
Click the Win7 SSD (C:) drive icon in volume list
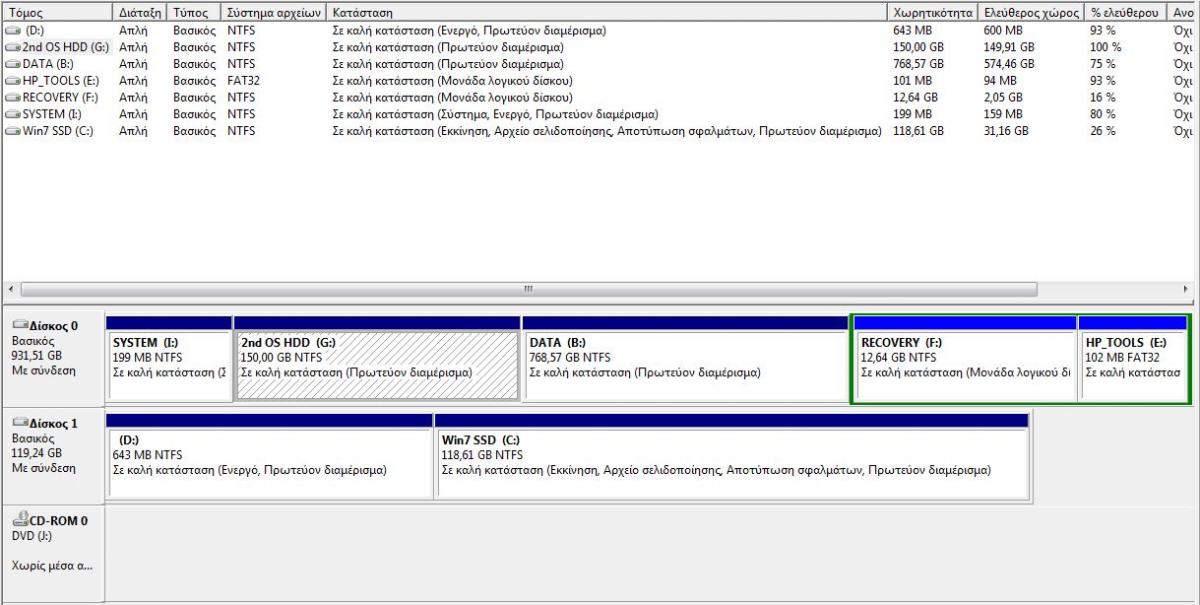(x=12, y=131)
